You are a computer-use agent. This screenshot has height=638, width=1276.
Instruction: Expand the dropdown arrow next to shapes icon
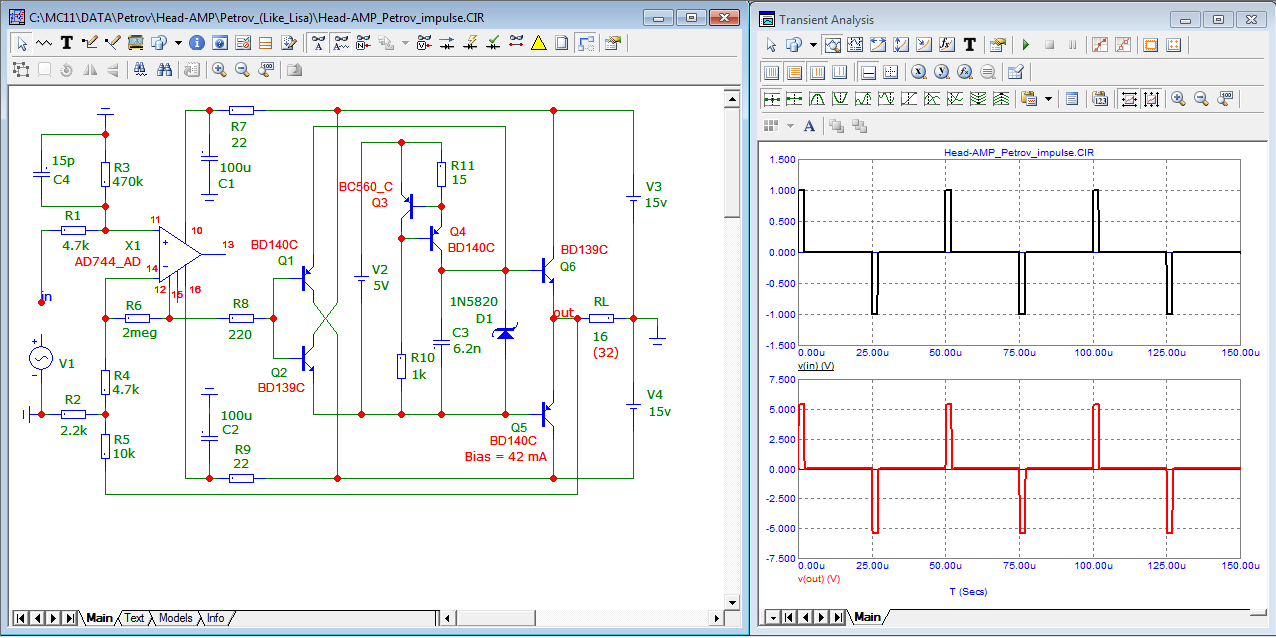click(x=178, y=43)
